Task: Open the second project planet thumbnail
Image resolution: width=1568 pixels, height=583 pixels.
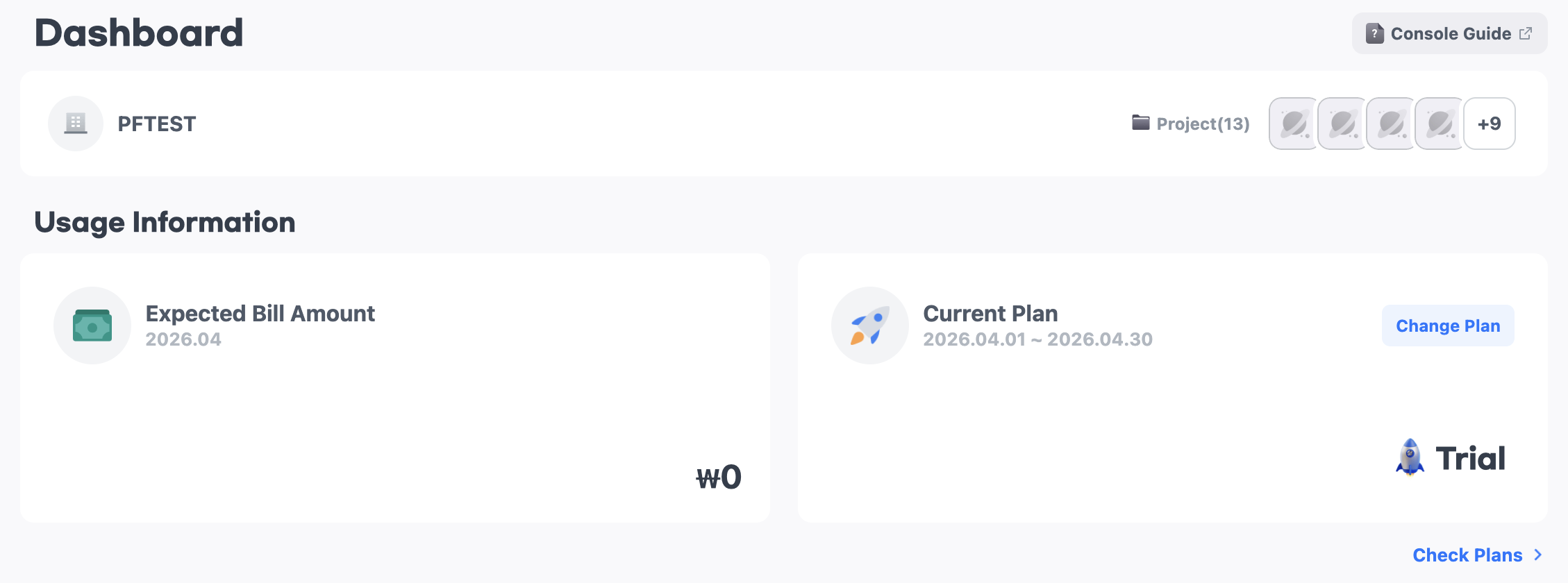Action: (1342, 124)
